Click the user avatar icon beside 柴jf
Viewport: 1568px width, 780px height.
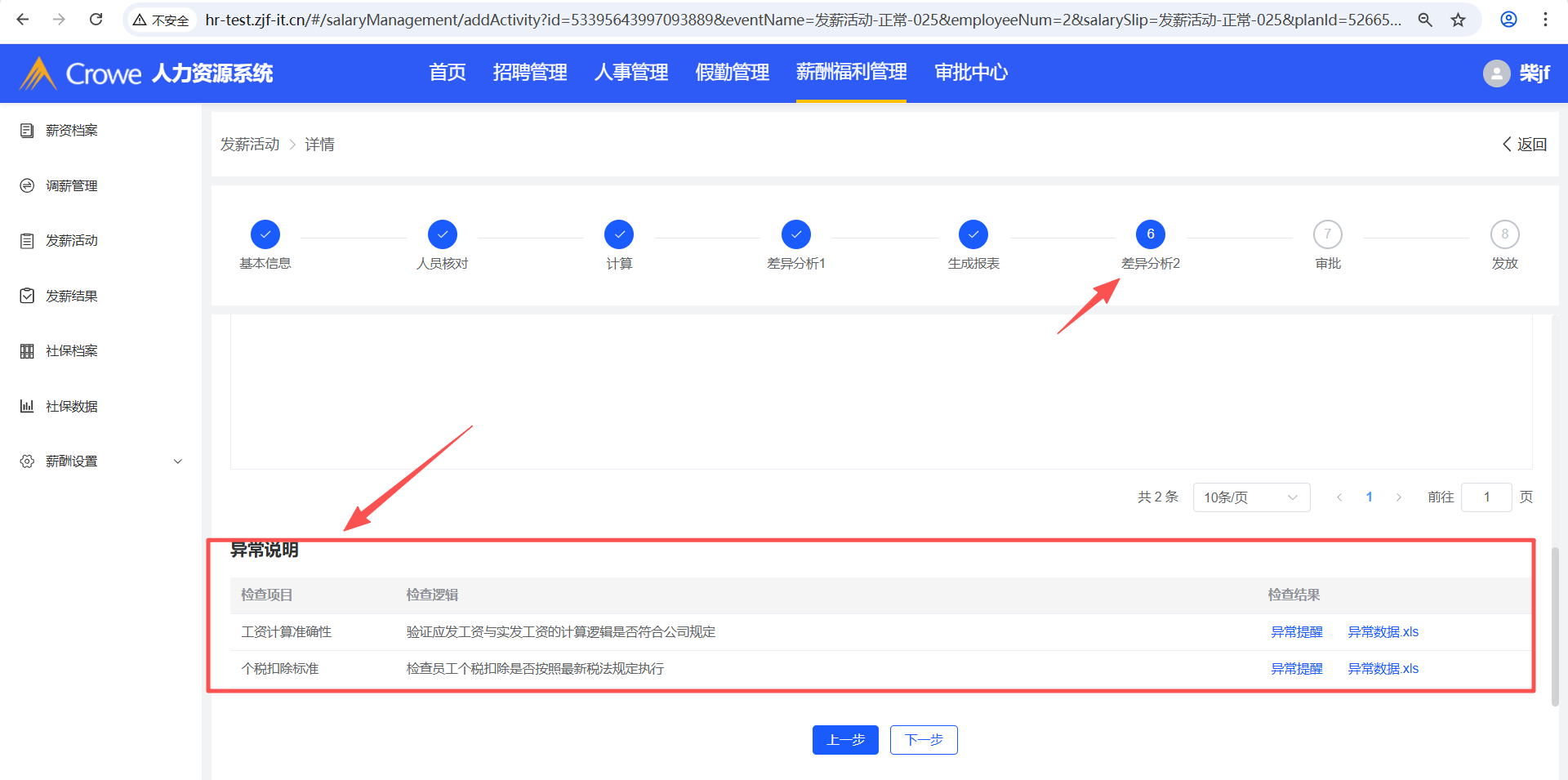pyautogui.click(x=1496, y=74)
